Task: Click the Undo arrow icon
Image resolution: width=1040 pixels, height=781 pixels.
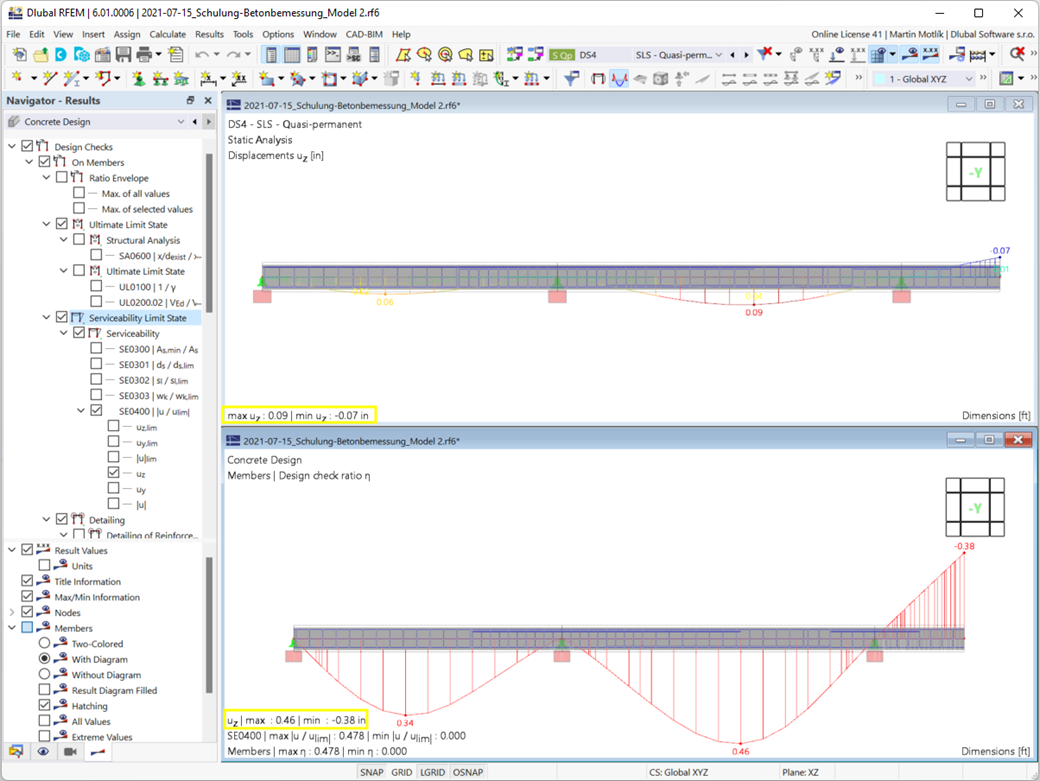Action: (x=203, y=55)
